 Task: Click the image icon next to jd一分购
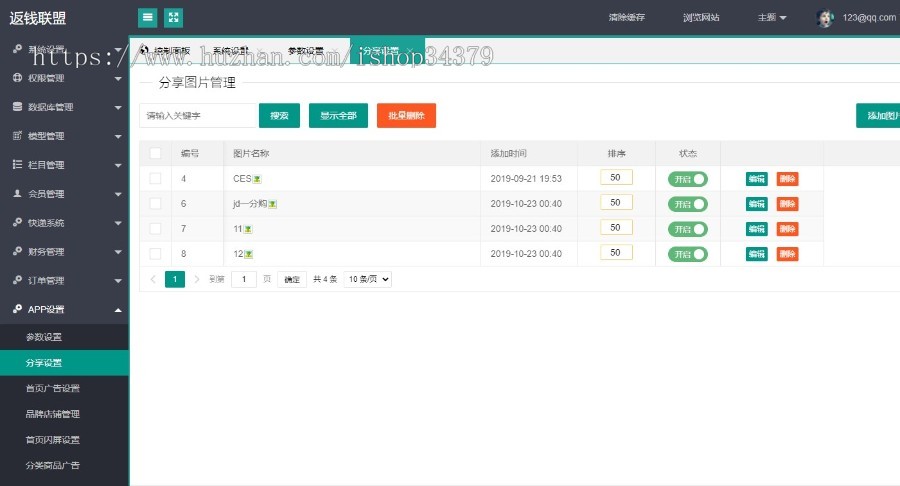pyautogui.click(x=273, y=204)
